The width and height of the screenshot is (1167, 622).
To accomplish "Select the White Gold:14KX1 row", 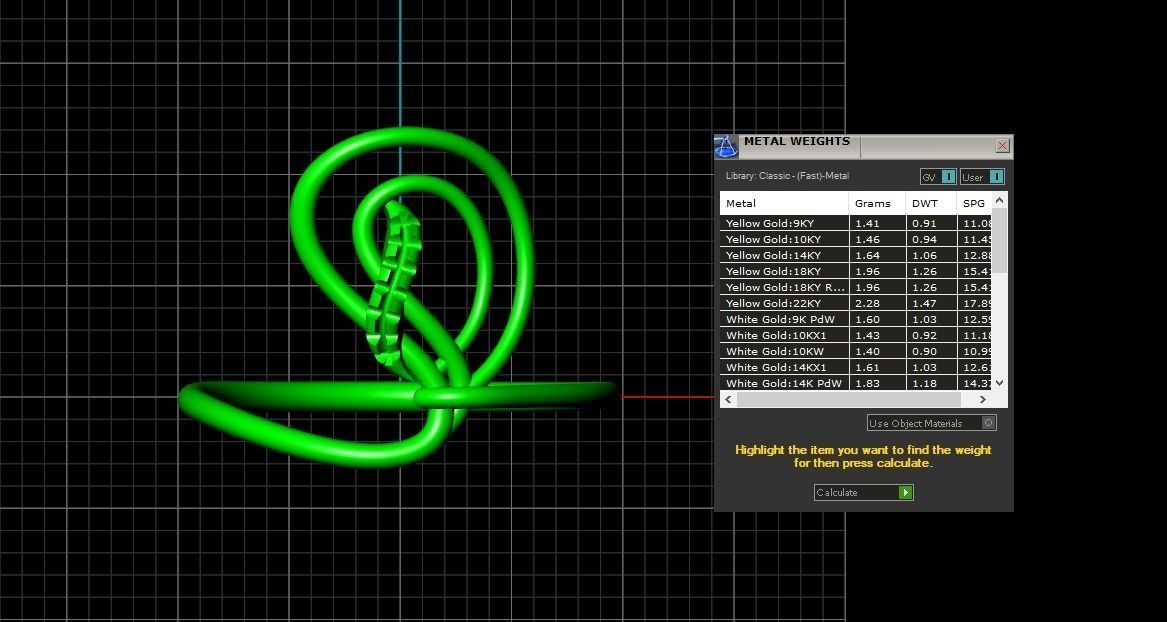I will coord(856,368).
